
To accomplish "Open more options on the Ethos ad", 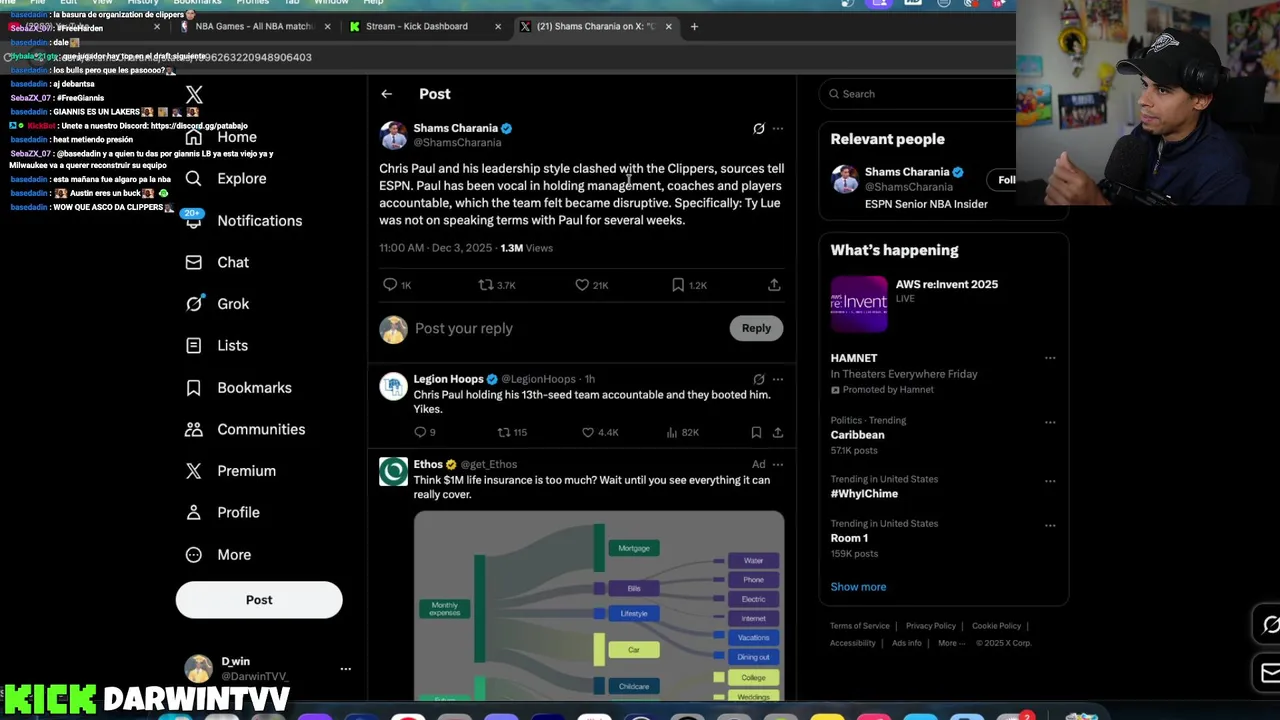I will pyautogui.click(x=778, y=464).
